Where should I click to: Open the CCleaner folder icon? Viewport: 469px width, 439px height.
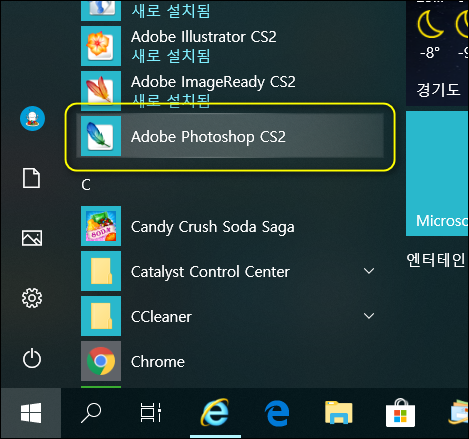click(101, 316)
